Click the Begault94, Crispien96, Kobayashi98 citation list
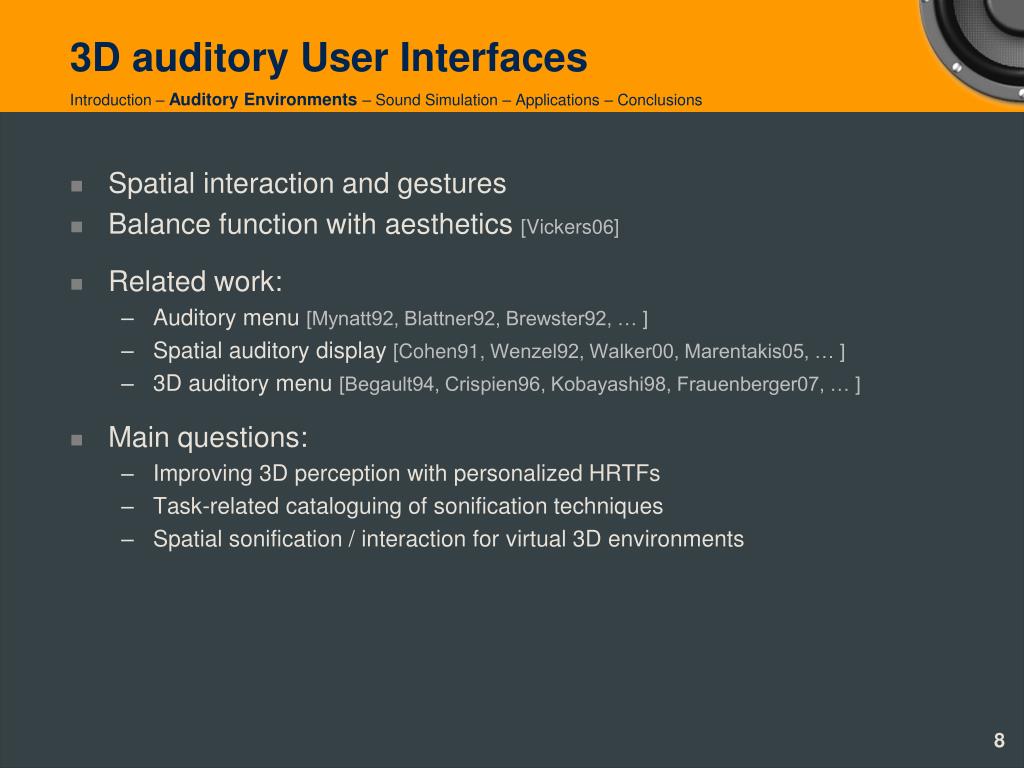The width and height of the screenshot is (1024, 768). click(600, 385)
